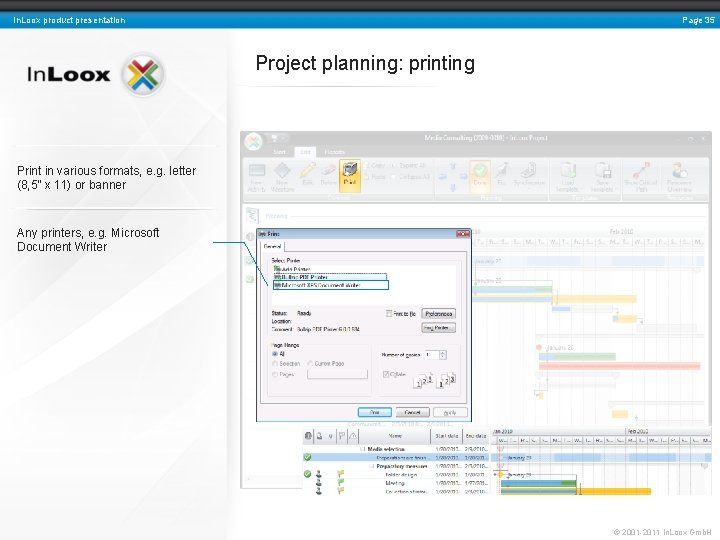Image resolution: width=720 pixels, height=540 pixels.
Task: Switch to the third ribbon tab
Action: [x=334, y=152]
